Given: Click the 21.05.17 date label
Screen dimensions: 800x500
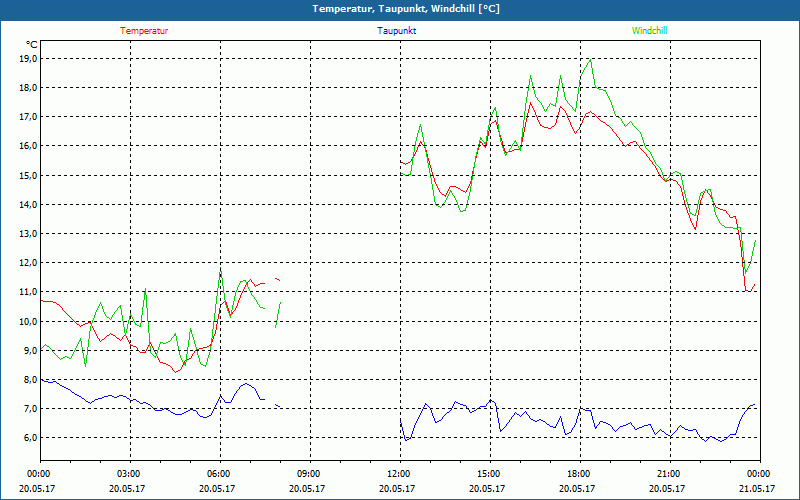Looking at the screenshot, I should click(758, 489).
